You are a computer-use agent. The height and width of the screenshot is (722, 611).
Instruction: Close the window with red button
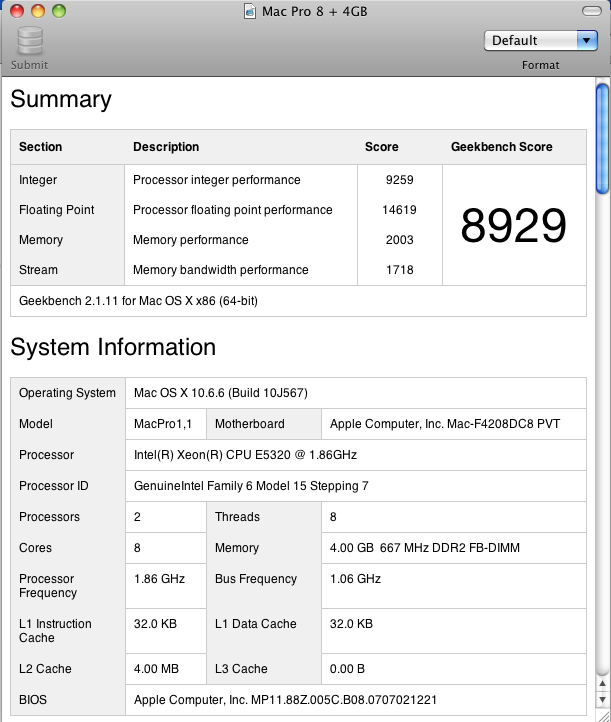click(x=17, y=11)
